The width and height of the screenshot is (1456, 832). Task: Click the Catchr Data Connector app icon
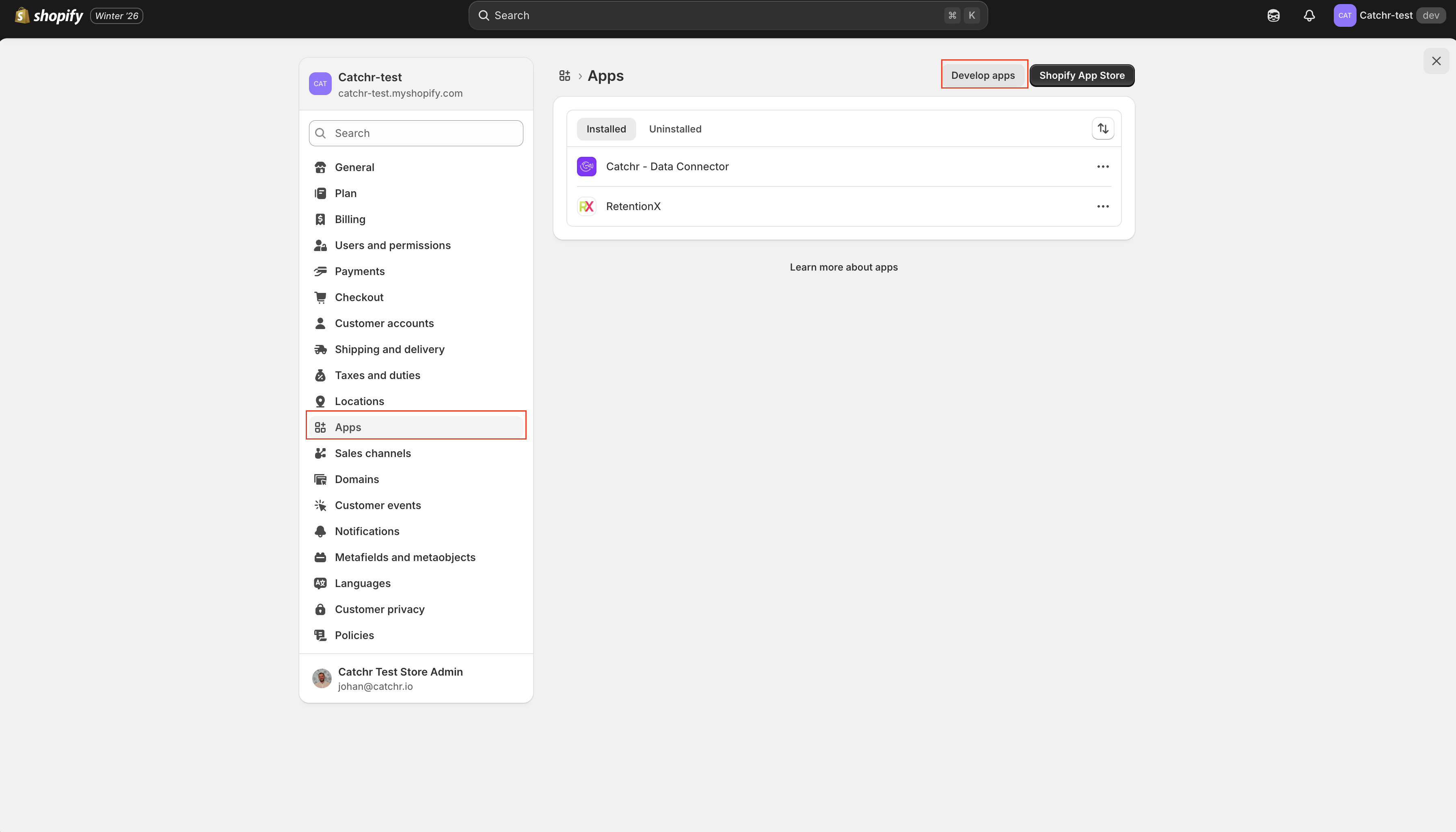tap(586, 166)
